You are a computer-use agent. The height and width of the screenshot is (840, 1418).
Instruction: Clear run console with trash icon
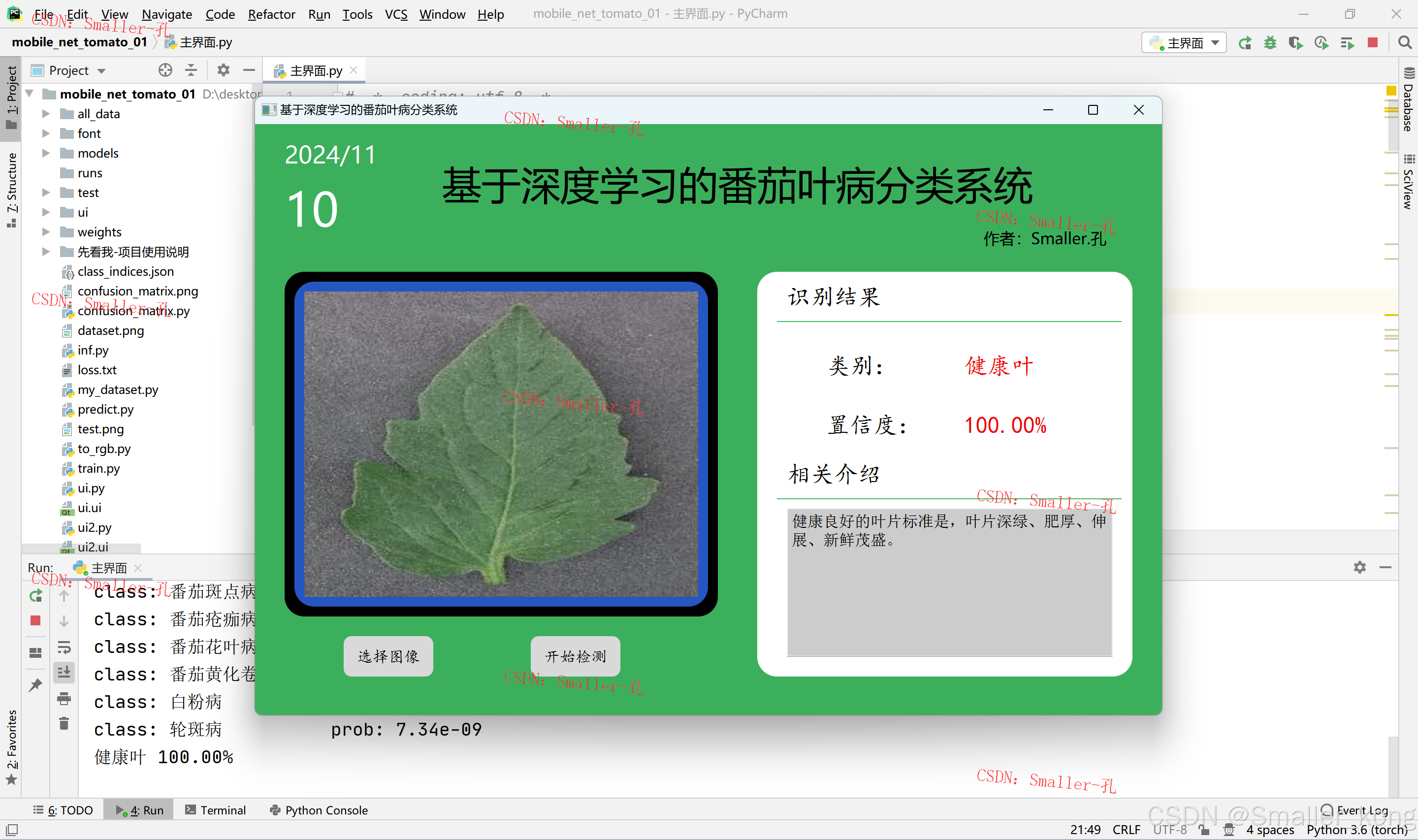[64, 723]
